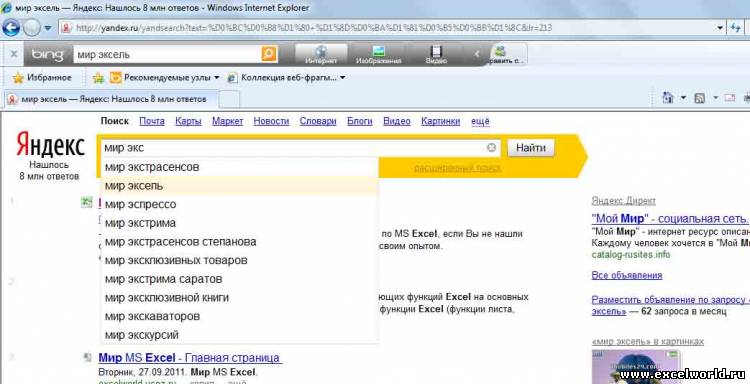Click the Яндекс logo
This screenshot has width=750, height=384.
pyautogui.click(x=50, y=145)
